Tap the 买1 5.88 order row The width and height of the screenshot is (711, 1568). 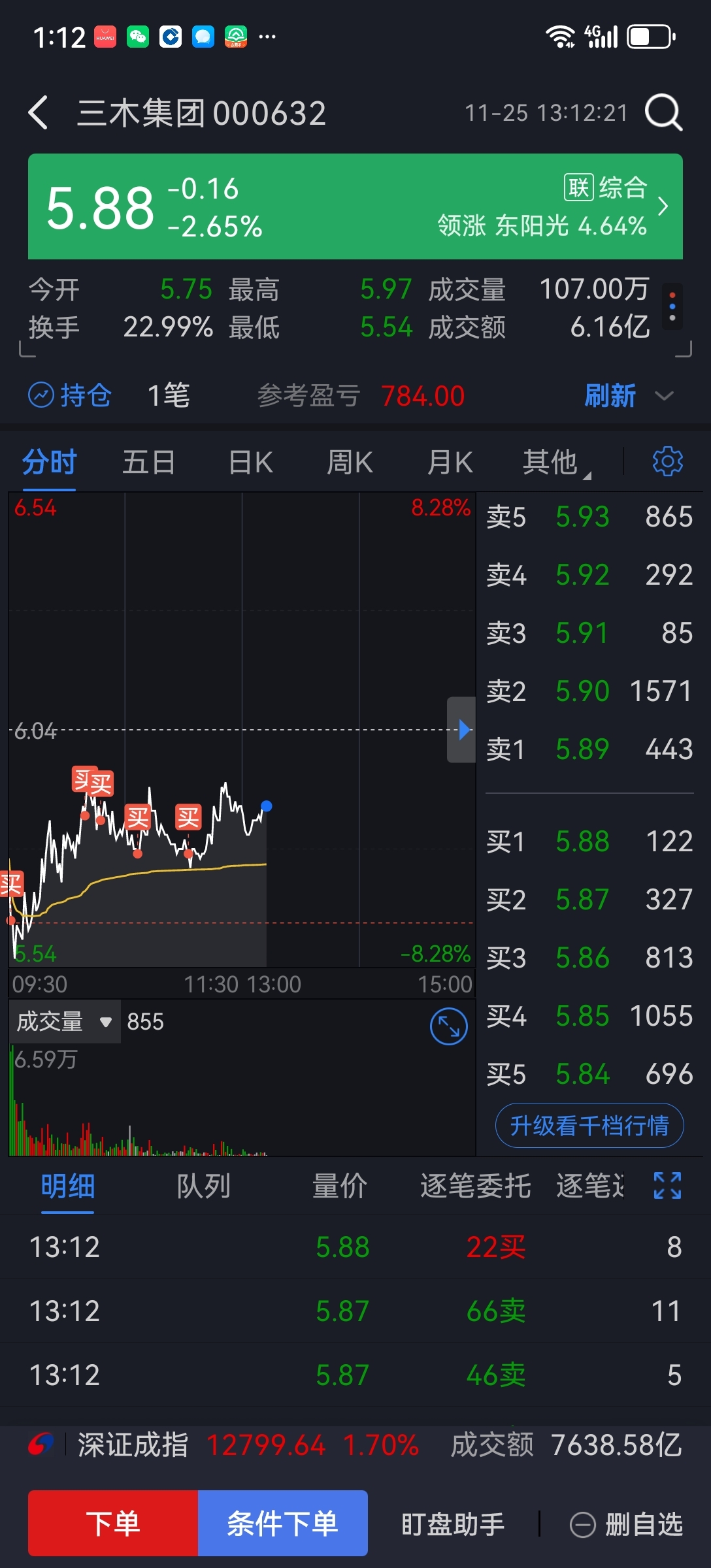tap(589, 841)
